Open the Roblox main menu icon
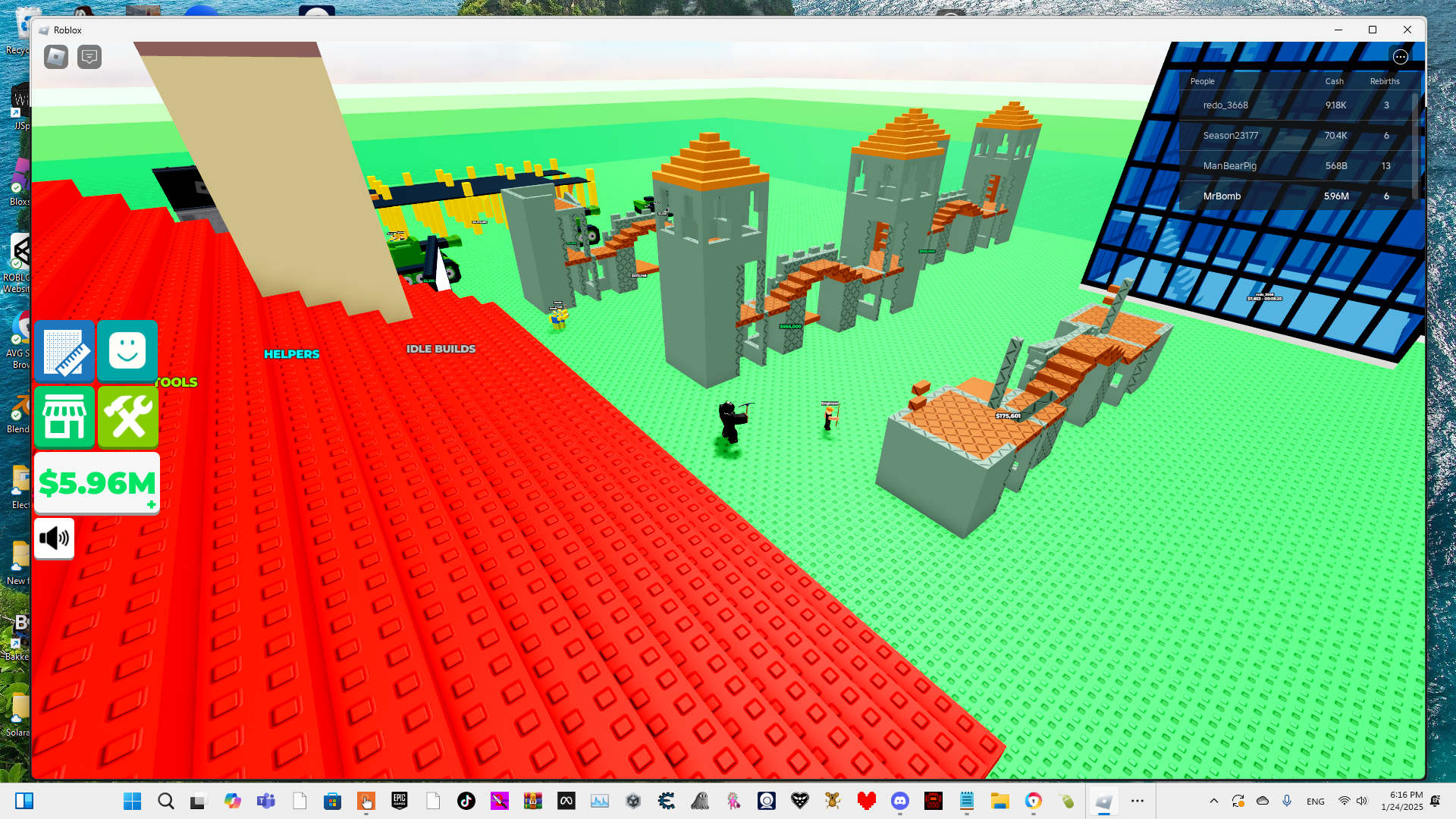Viewport: 1456px width, 819px height. pyautogui.click(x=56, y=57)
